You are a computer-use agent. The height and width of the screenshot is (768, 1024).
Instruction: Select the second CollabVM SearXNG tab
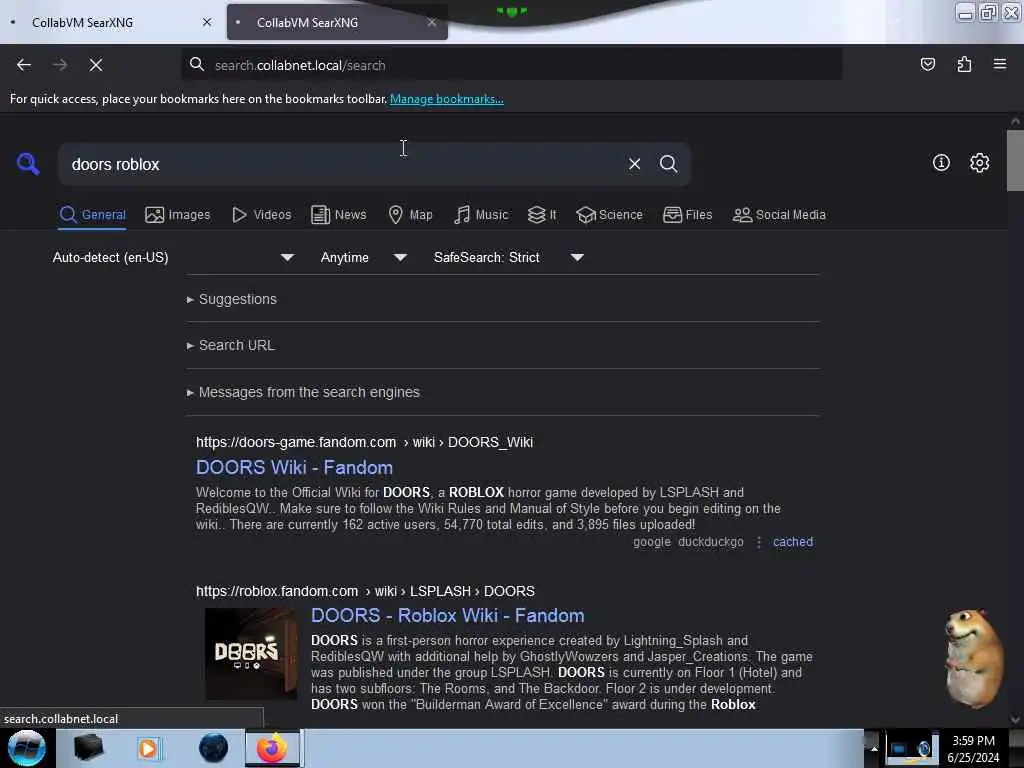337,22
